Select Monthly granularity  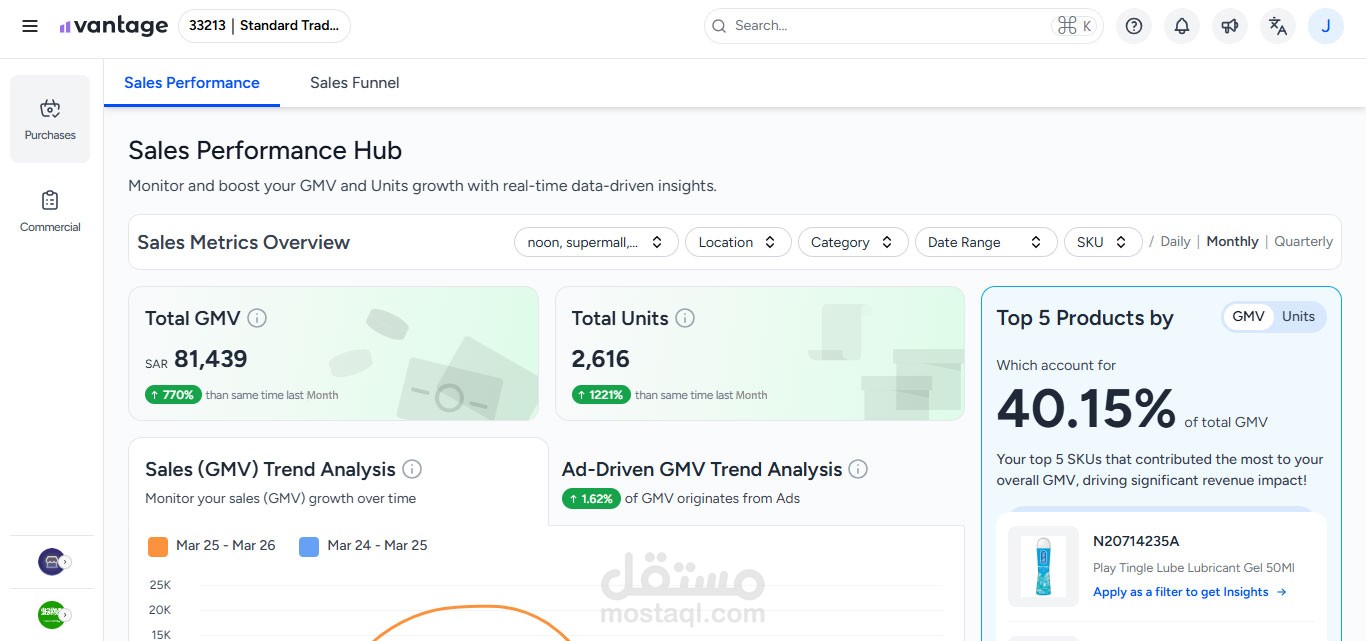tap(1232, 242)
